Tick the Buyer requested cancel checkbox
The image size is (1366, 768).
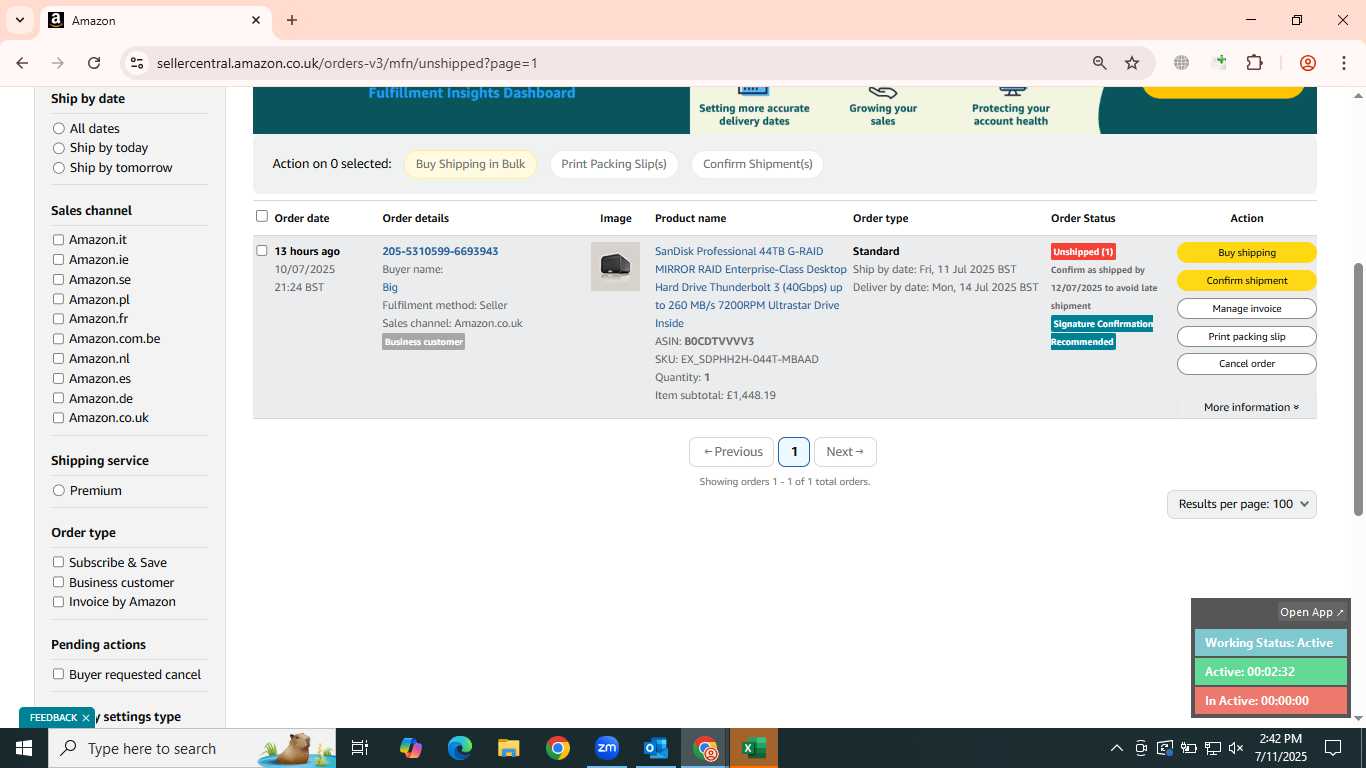[58, 674]
